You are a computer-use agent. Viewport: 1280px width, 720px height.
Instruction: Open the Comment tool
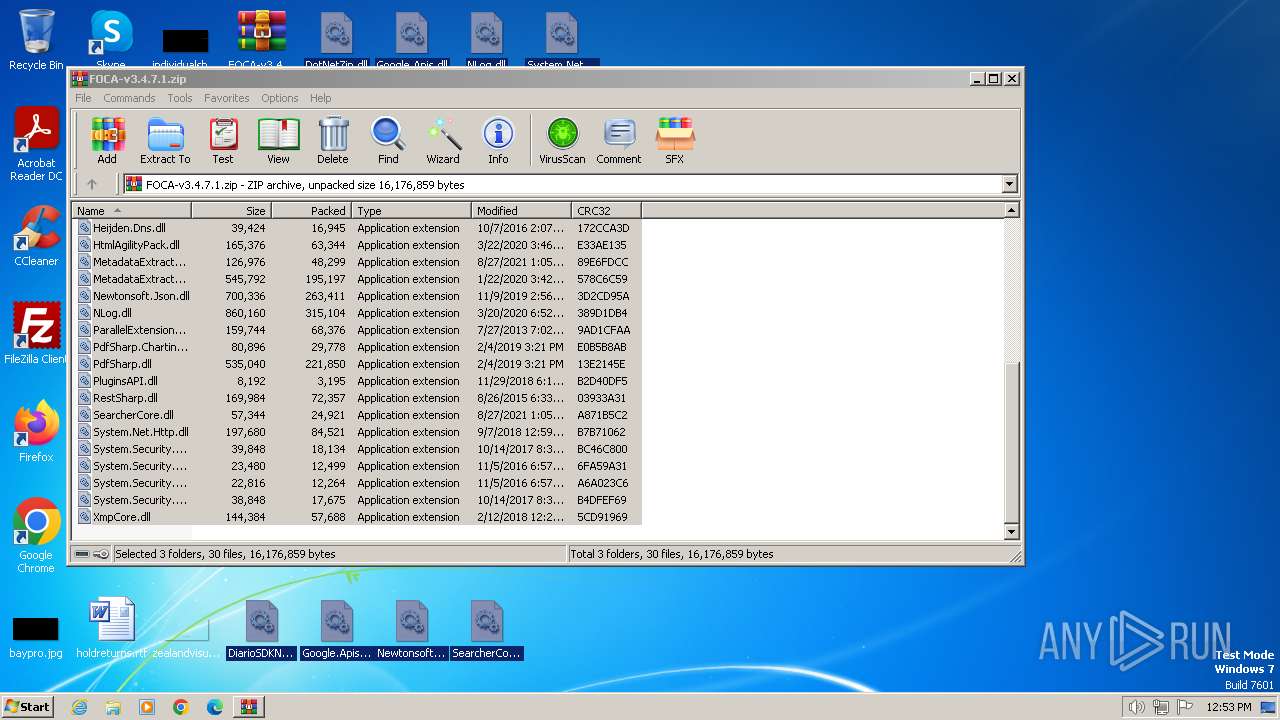pos(619,141)
